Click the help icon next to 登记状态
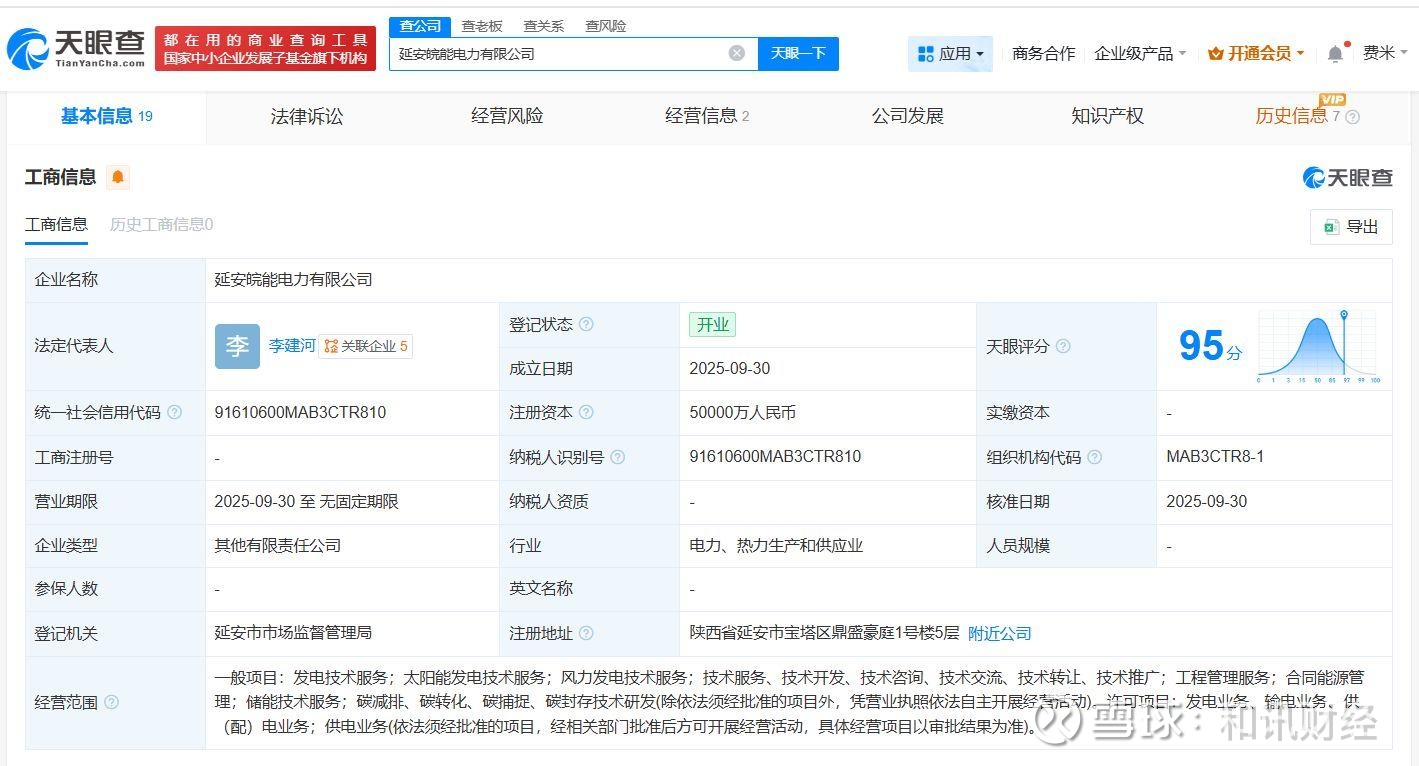The image size is (1419, 766). pos(586,325)
